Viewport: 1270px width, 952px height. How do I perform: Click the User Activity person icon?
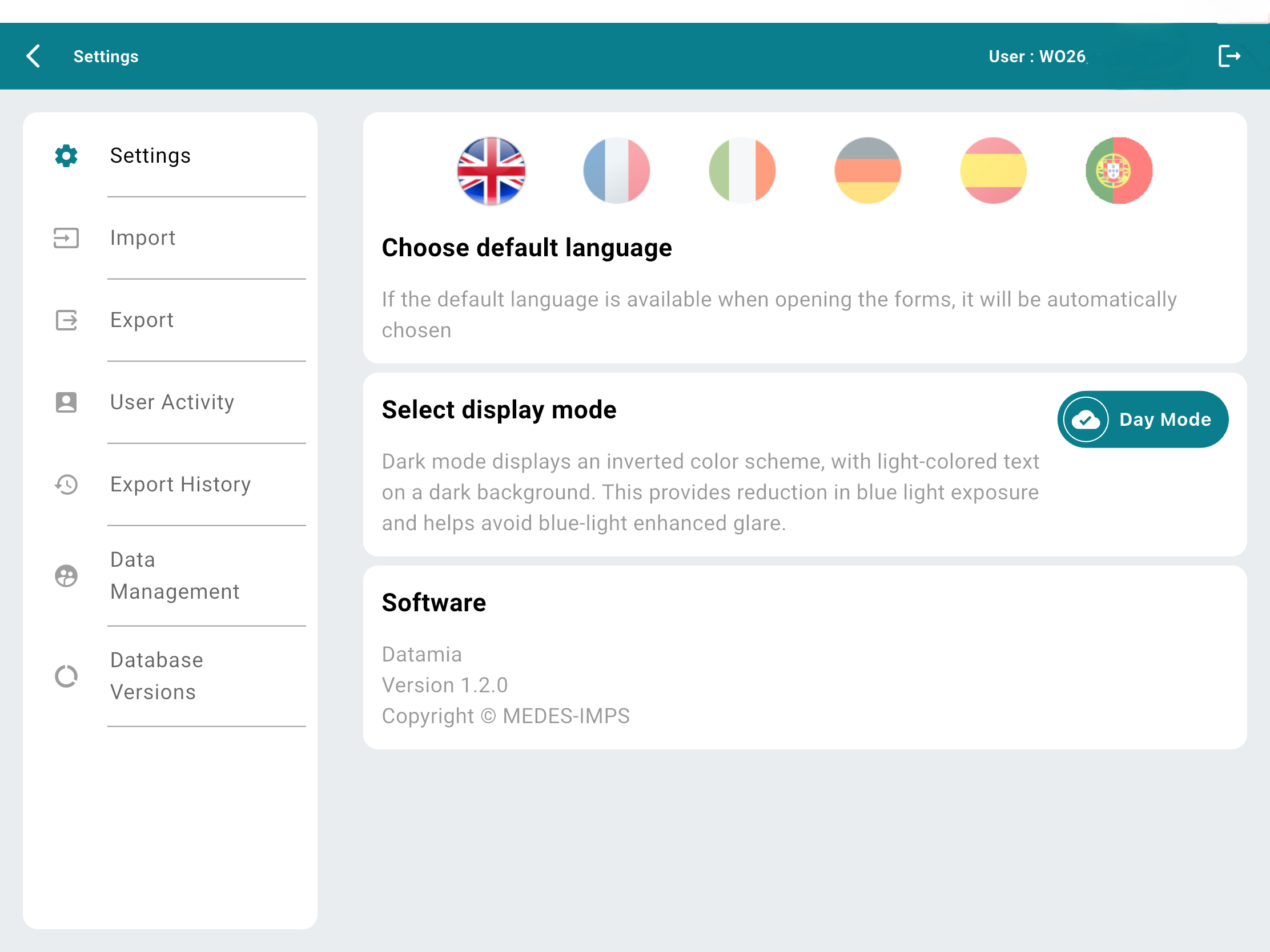[x=66, y=402]
